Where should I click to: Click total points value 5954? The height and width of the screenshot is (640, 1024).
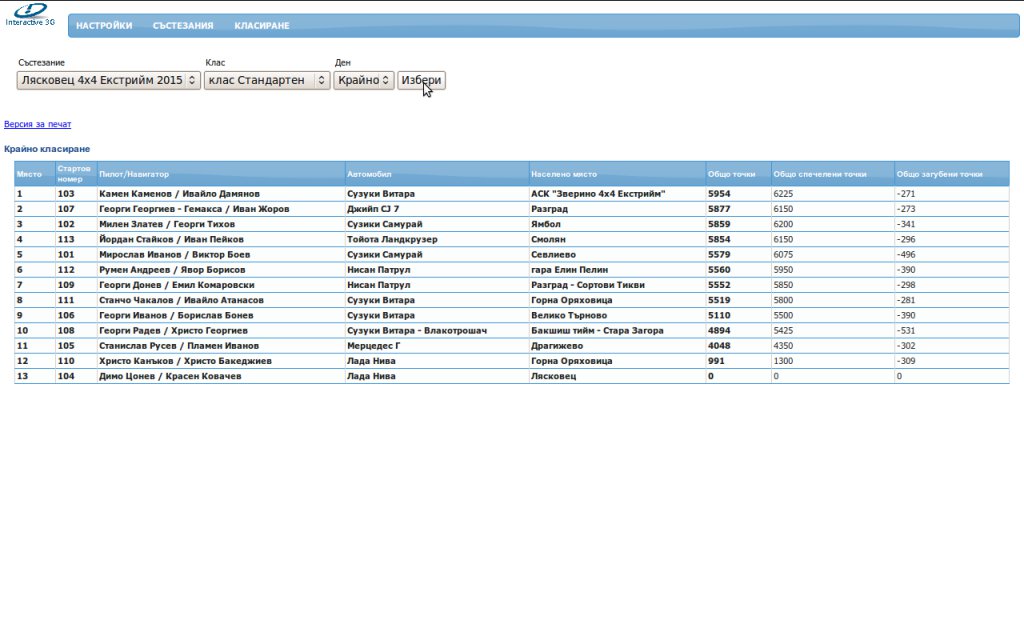(x=719, y=194)
